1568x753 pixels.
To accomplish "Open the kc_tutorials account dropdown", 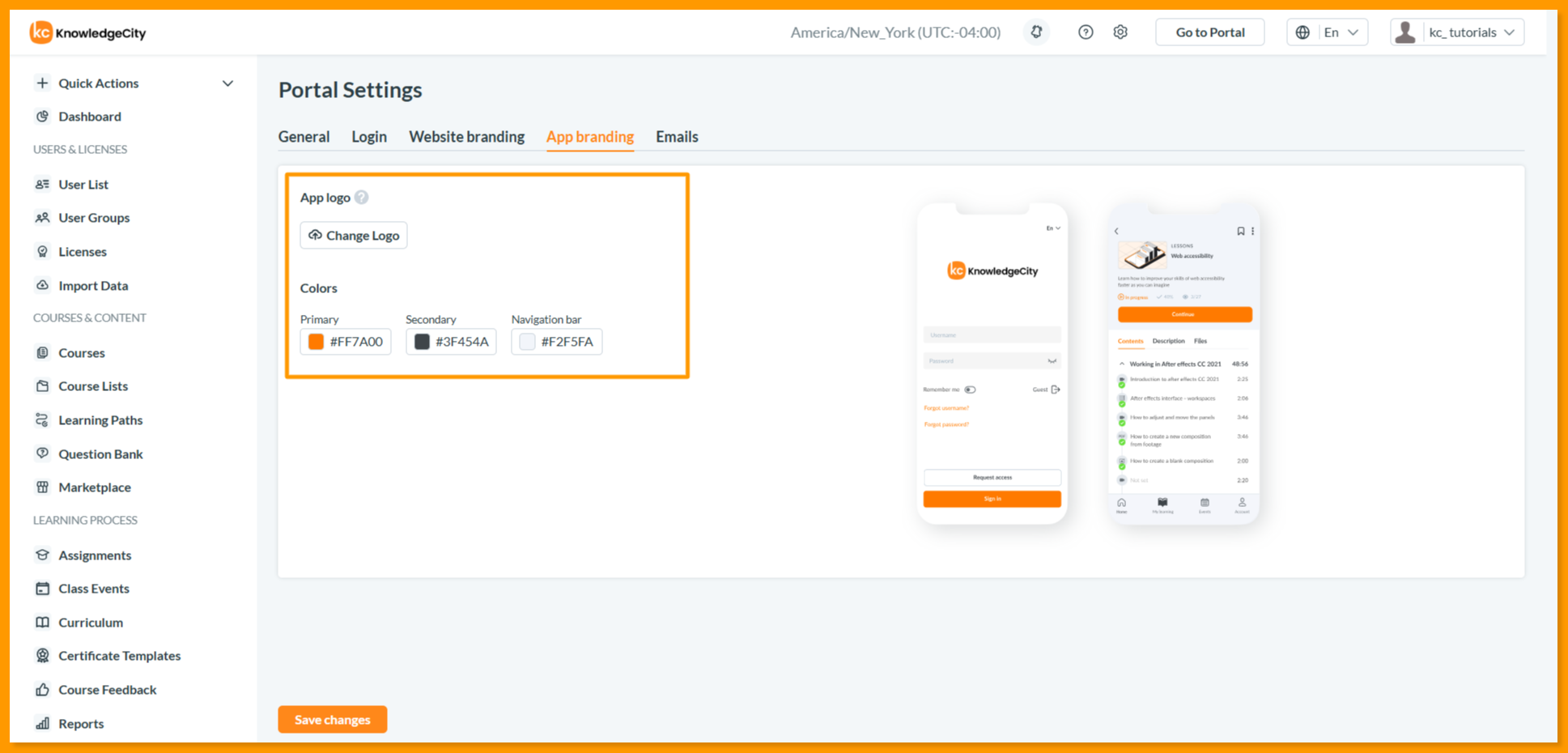I will [1457, 32].
